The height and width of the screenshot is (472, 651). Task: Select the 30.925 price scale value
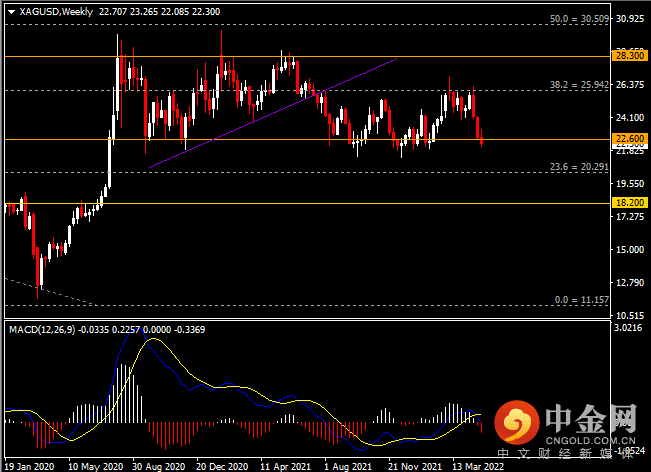(x=630, y=19)
